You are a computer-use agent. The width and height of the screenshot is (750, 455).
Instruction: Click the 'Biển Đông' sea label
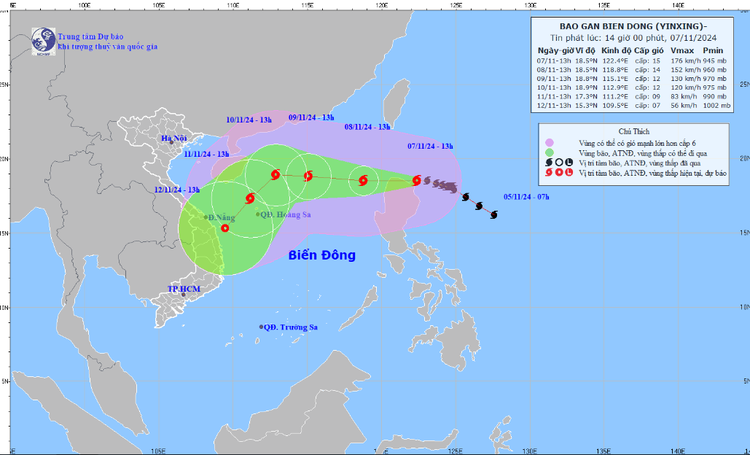[x=322, y=255]
